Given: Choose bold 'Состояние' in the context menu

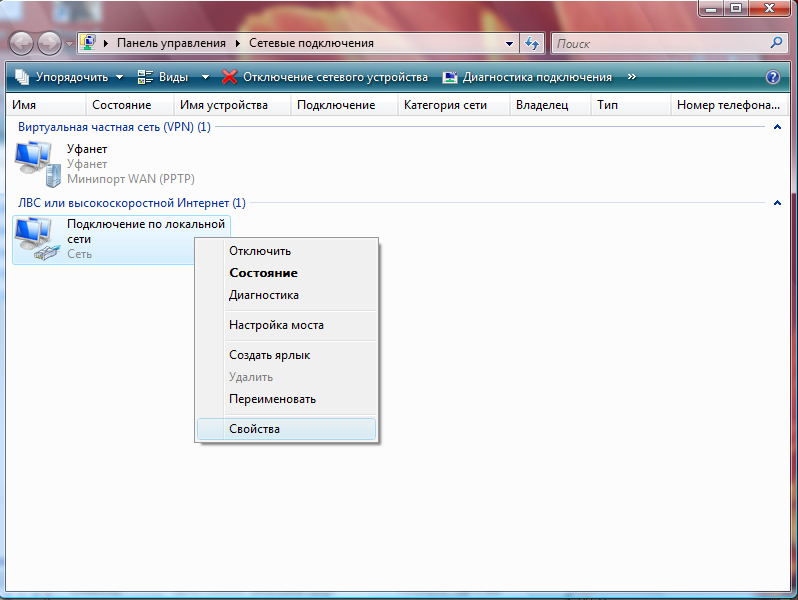Looking at the screenshot, I should [x=286, y=273].
